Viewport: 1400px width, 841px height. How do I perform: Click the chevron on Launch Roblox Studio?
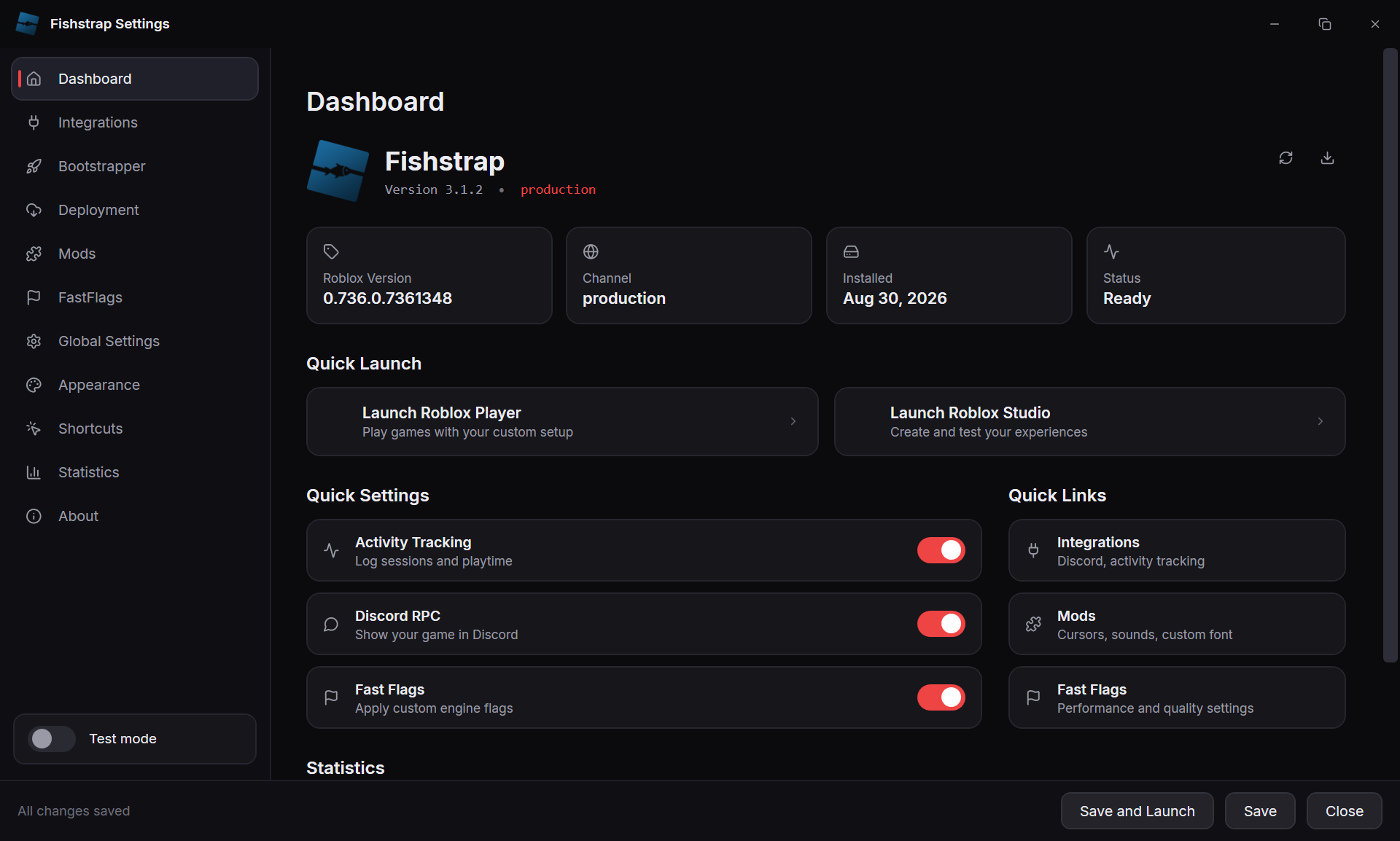[1321, 421]
